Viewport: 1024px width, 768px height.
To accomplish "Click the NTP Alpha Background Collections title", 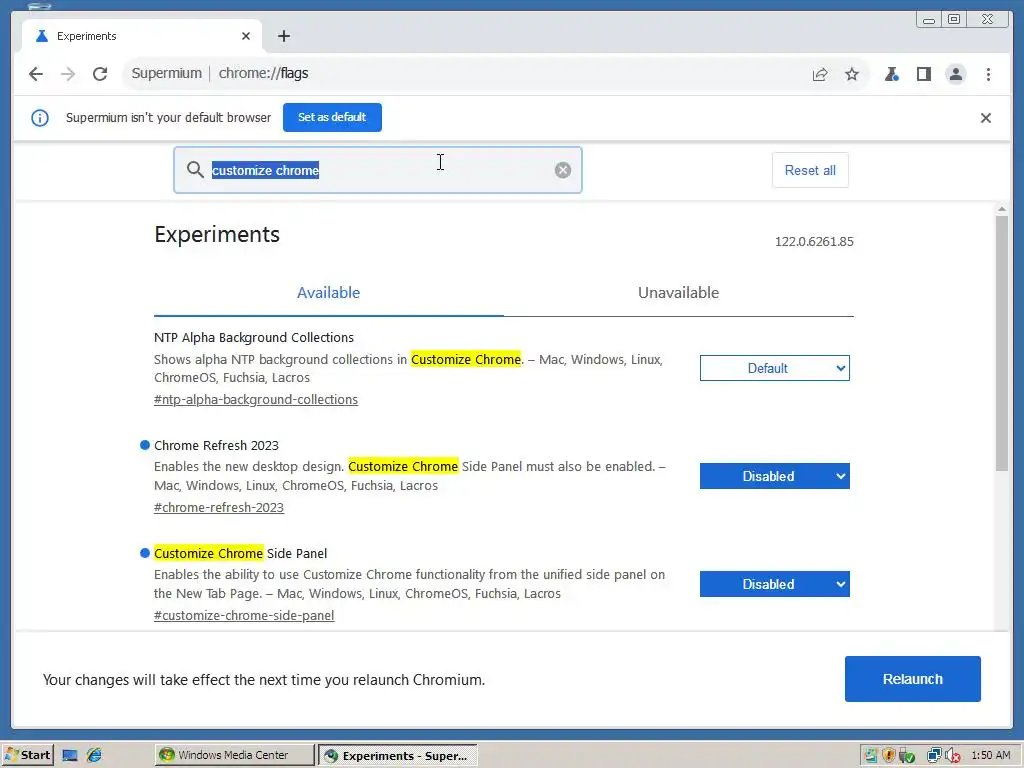I will click(x=254, y=338).
